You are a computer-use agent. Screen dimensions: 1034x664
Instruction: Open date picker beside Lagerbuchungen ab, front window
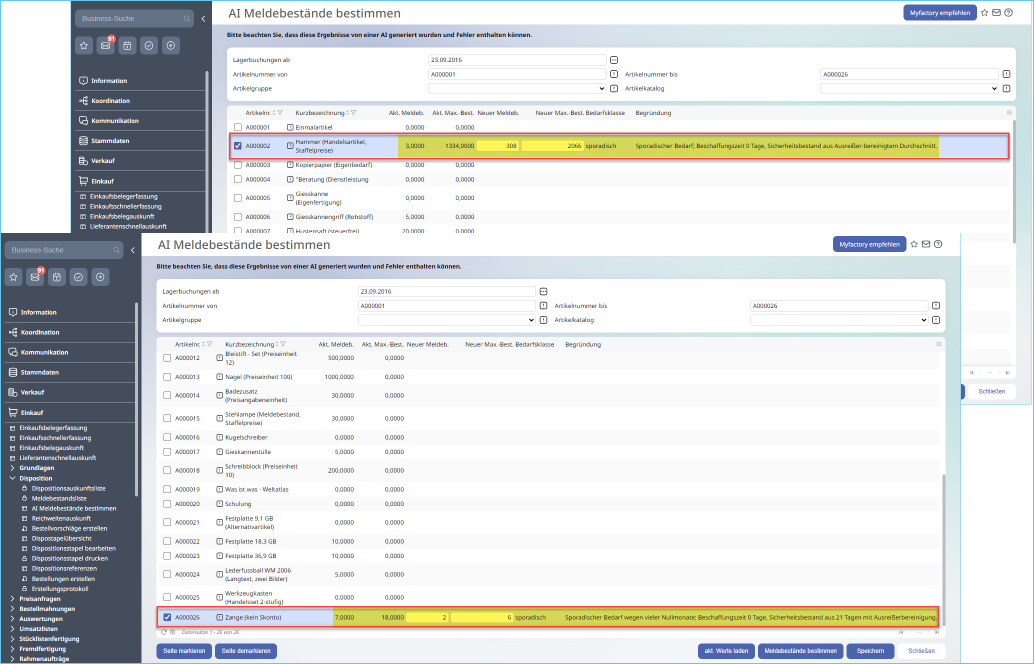click(543, 291)
